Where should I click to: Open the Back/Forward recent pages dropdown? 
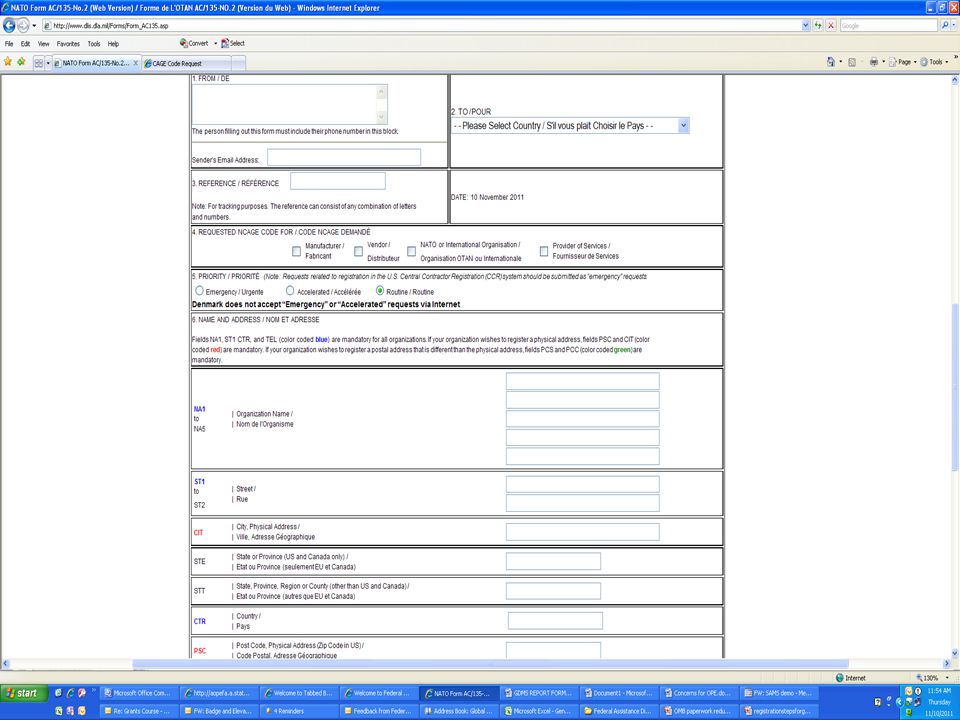[34, 26]
